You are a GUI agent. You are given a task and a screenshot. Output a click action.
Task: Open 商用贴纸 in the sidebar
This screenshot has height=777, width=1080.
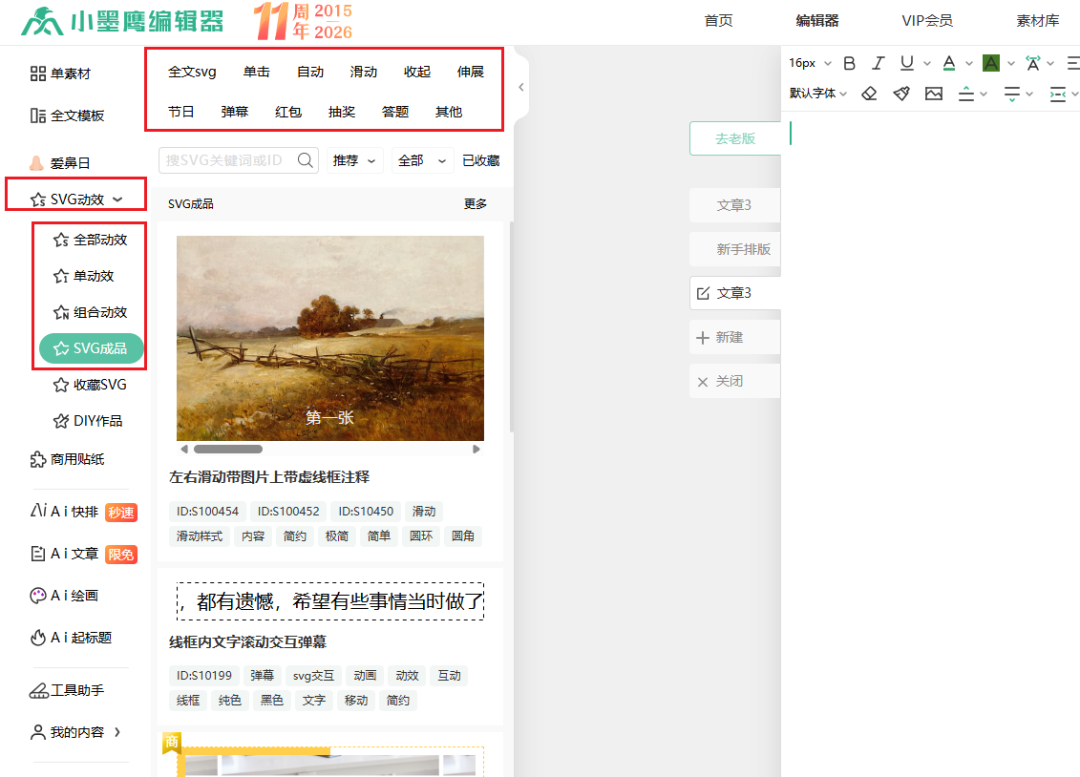tap(67, 459)
